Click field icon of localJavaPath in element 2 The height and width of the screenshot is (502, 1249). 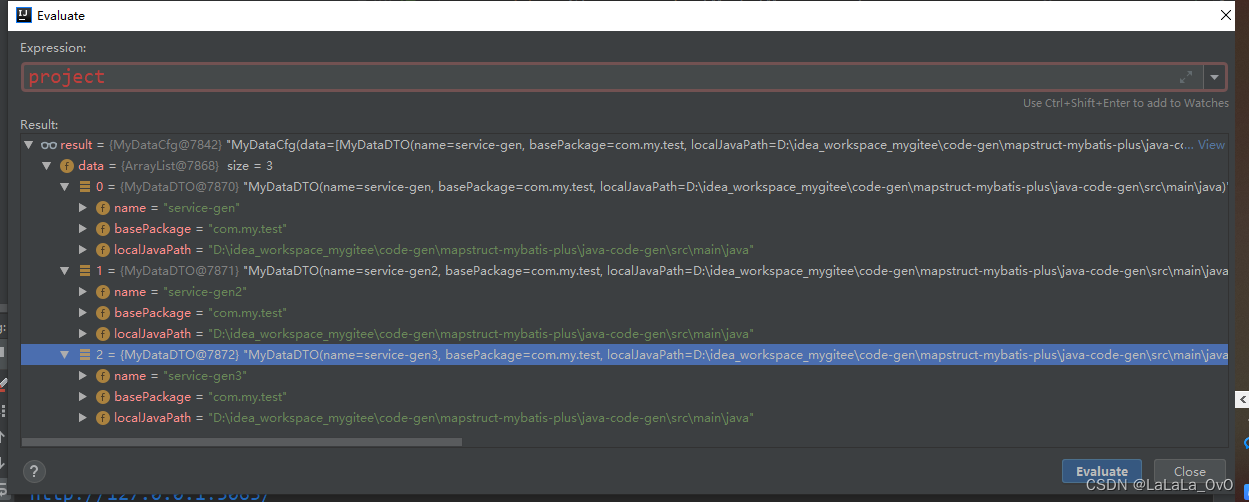click(103, 418)
